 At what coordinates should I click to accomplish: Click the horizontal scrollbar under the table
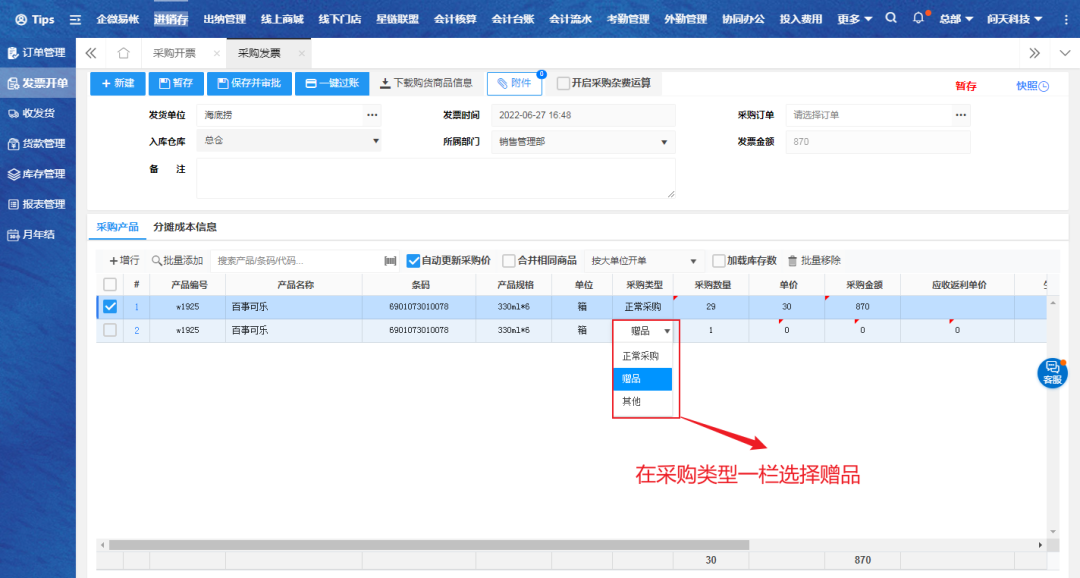[428, 545]
